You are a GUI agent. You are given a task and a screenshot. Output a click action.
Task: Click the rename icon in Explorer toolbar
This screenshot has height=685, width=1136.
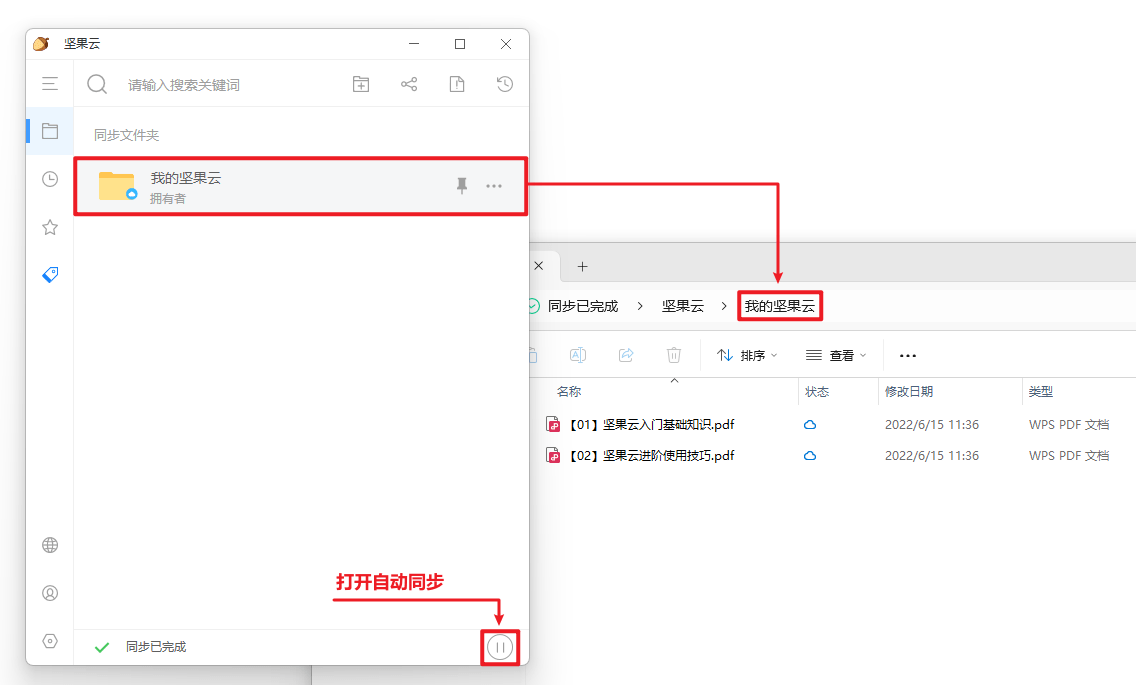pos(577,355)
